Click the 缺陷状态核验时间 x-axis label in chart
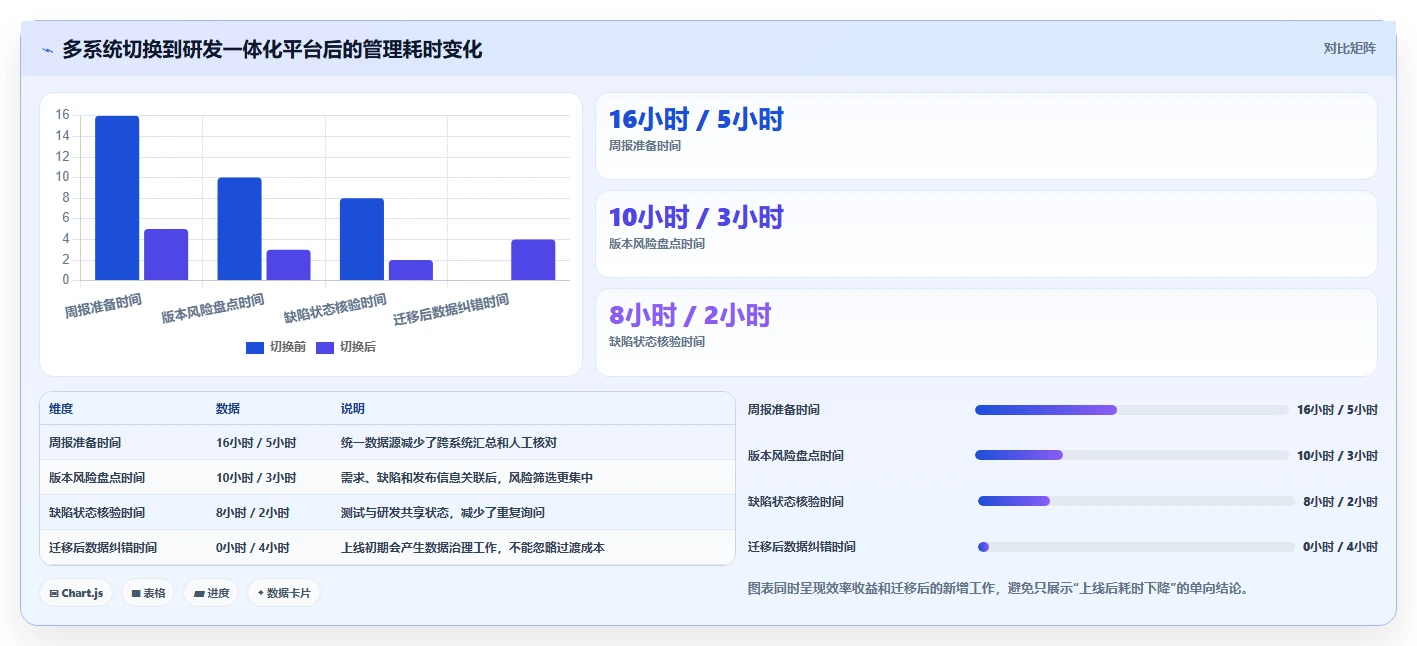Screen dimensions: 1417x646 (336, 308)
